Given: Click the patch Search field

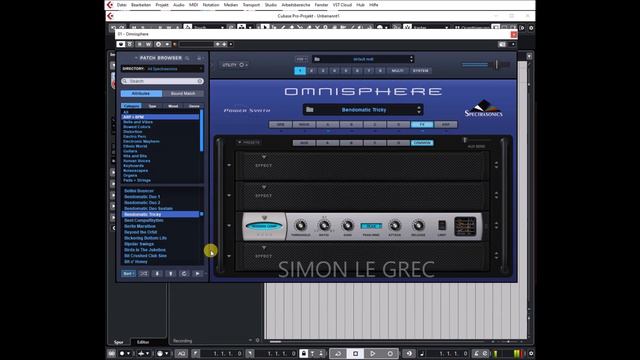Looking at the screenshot, I should pyautogui.click(x=162, y=81).
